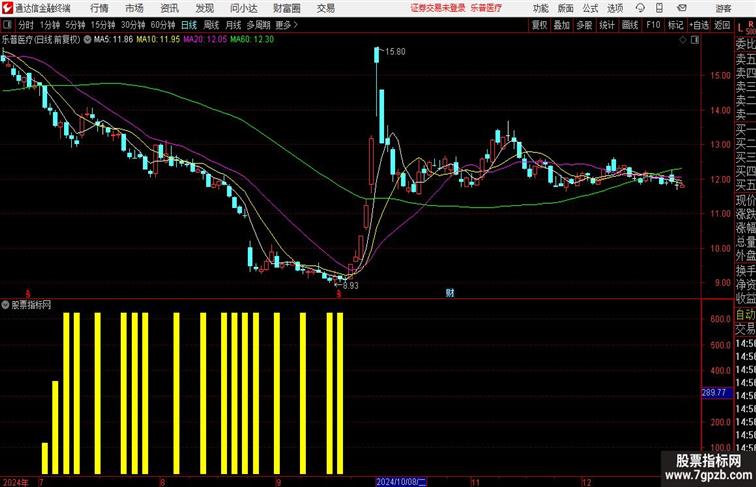Click the 多股 multi-stock button
Screen dimensions: 756x487
click(584, 25)
